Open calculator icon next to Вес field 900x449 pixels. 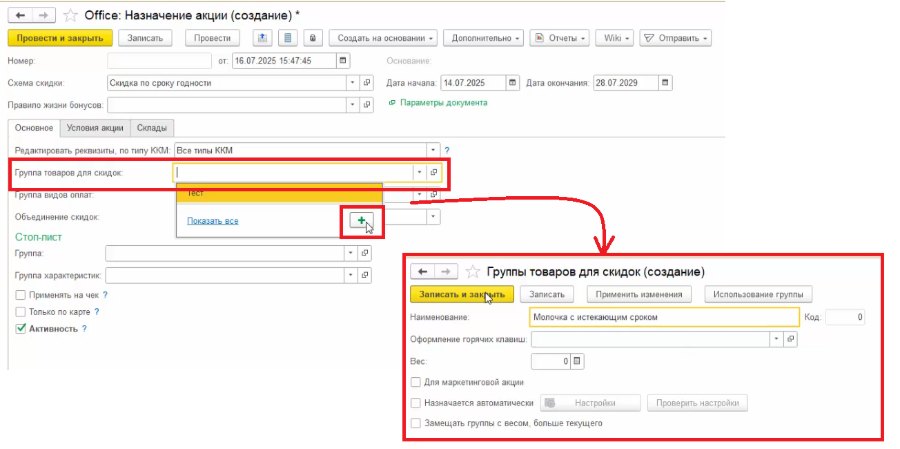point(577,361)
